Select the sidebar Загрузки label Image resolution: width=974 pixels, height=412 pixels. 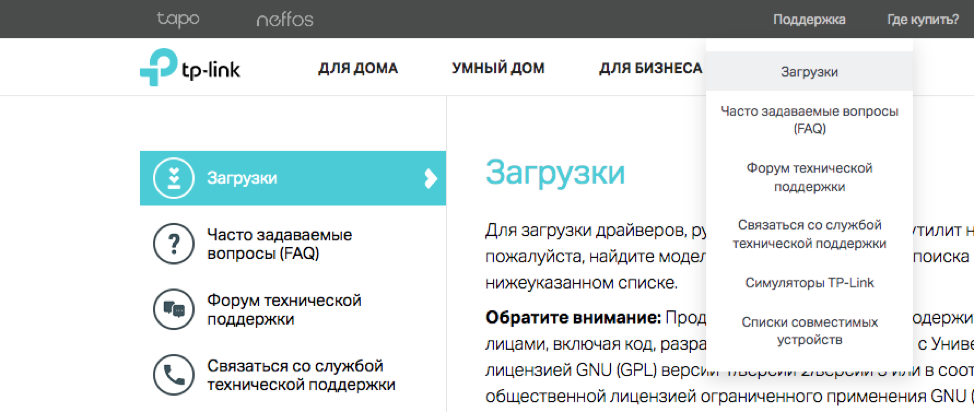click(242, 178)
